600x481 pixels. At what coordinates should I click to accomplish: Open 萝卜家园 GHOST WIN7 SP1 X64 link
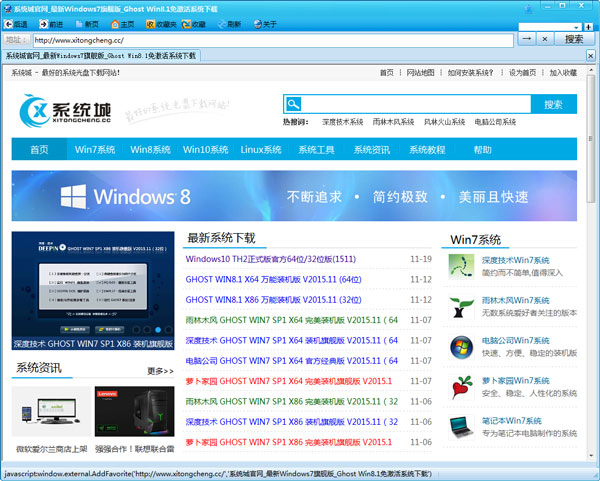point(289,381)
